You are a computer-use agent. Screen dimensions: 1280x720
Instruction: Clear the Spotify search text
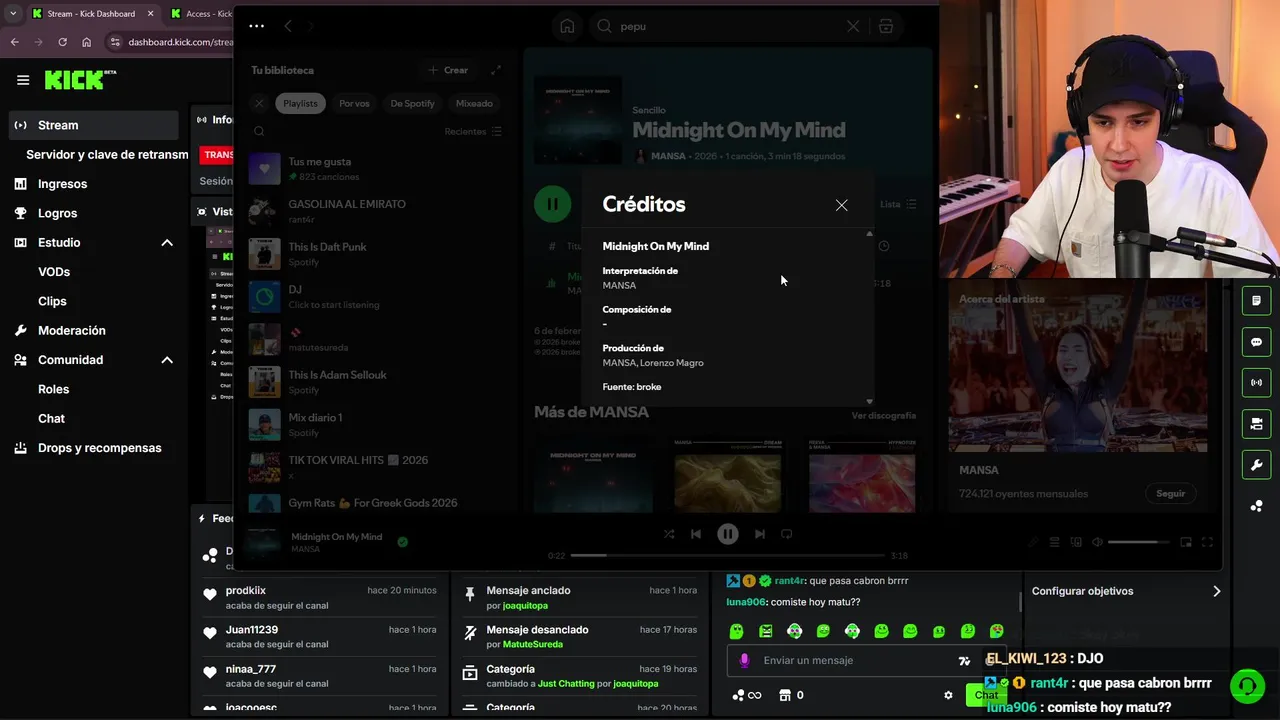click(x=853, y=26)
